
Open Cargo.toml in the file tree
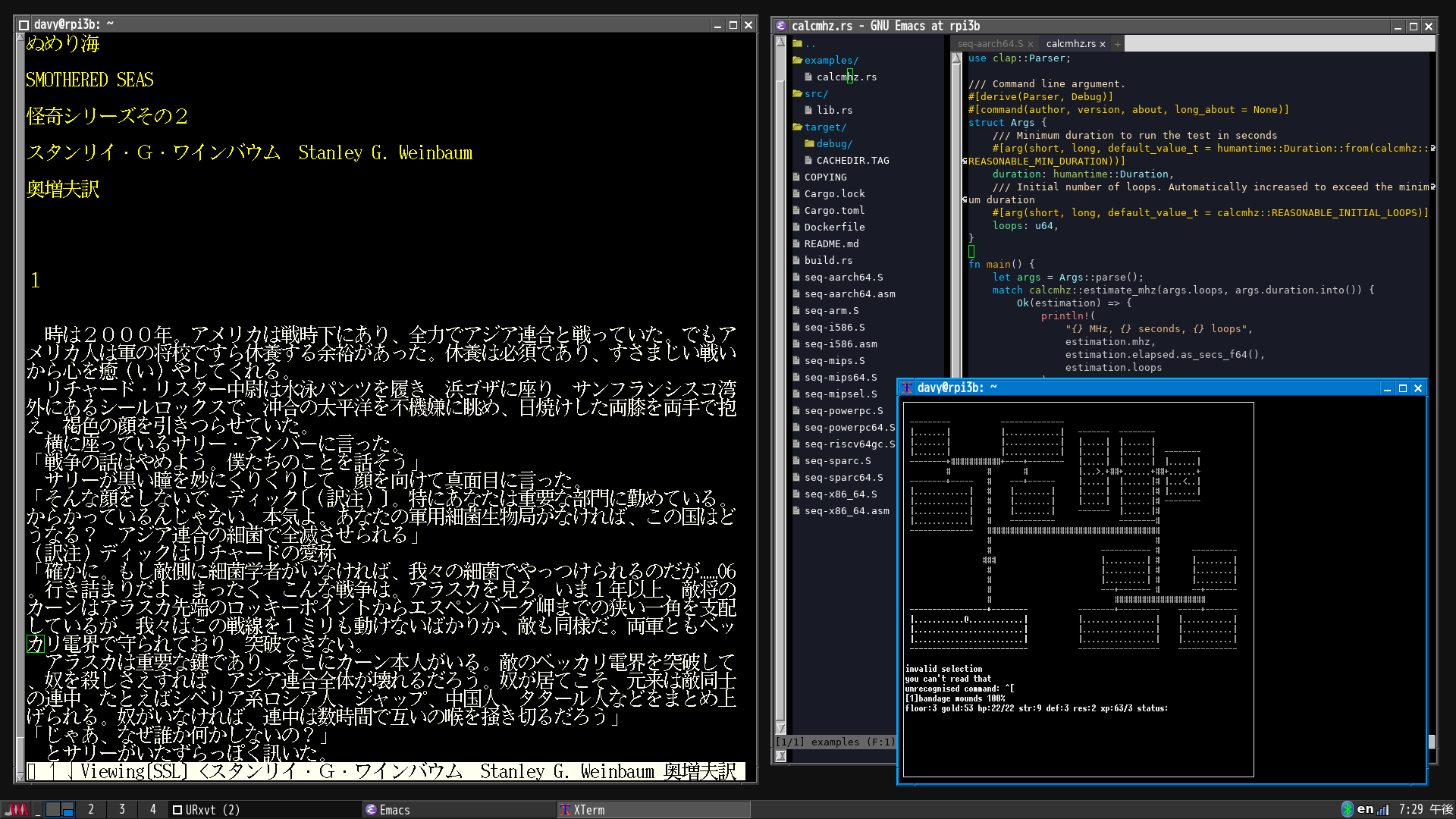tap(834, 210)
